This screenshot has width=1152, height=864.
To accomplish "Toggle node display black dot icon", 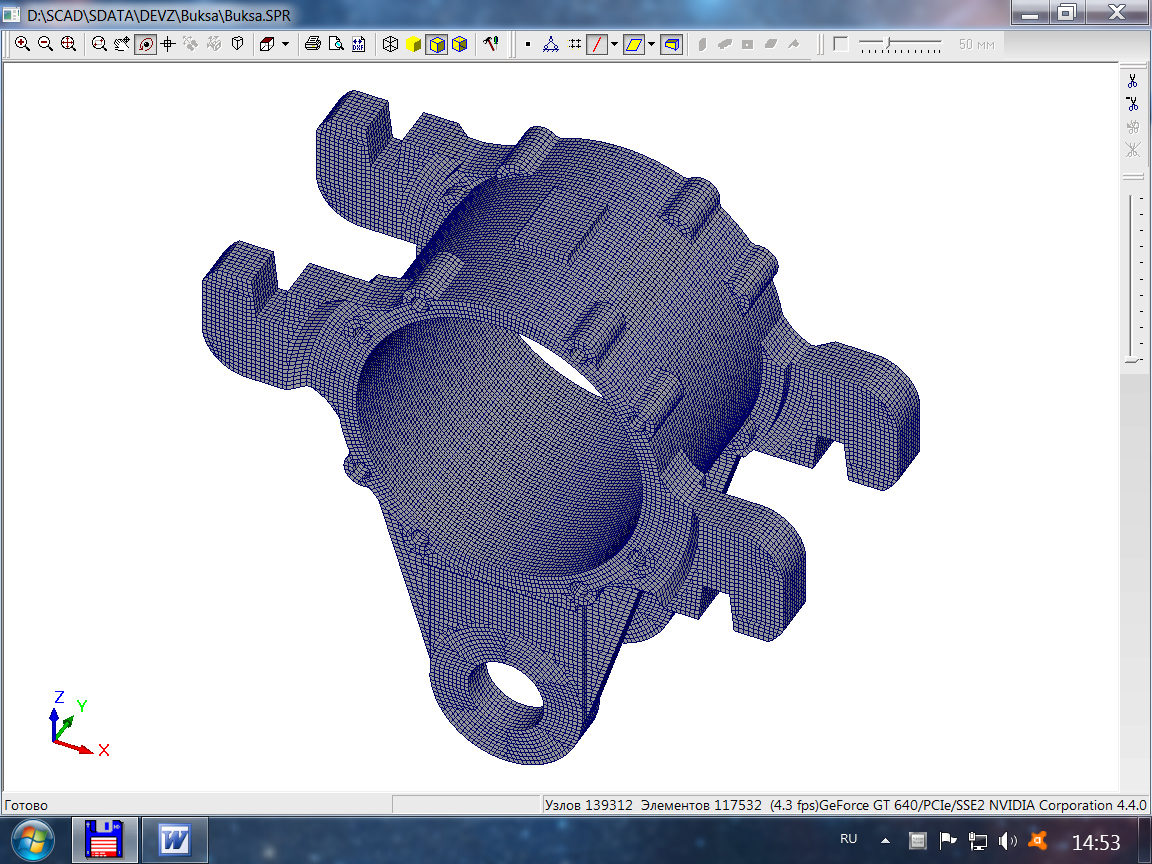I will click(528, 44).
